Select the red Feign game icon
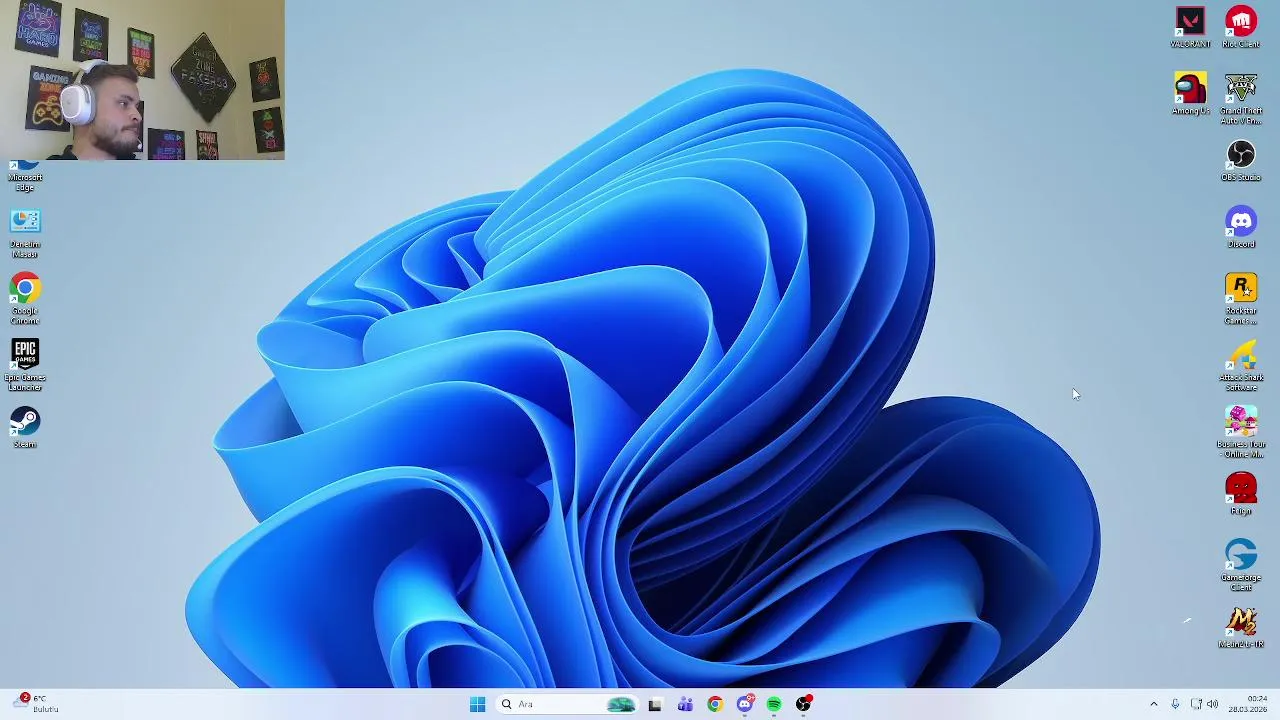 (x=1241, y=494)
